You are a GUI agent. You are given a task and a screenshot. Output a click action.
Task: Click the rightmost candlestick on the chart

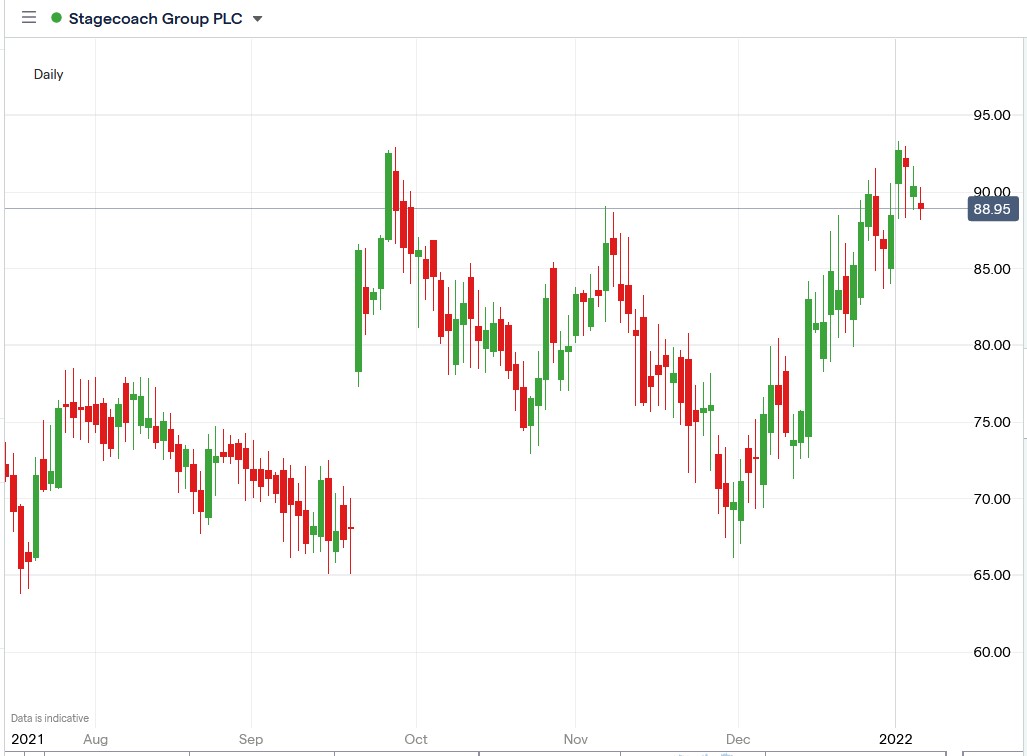pos(920,207)
